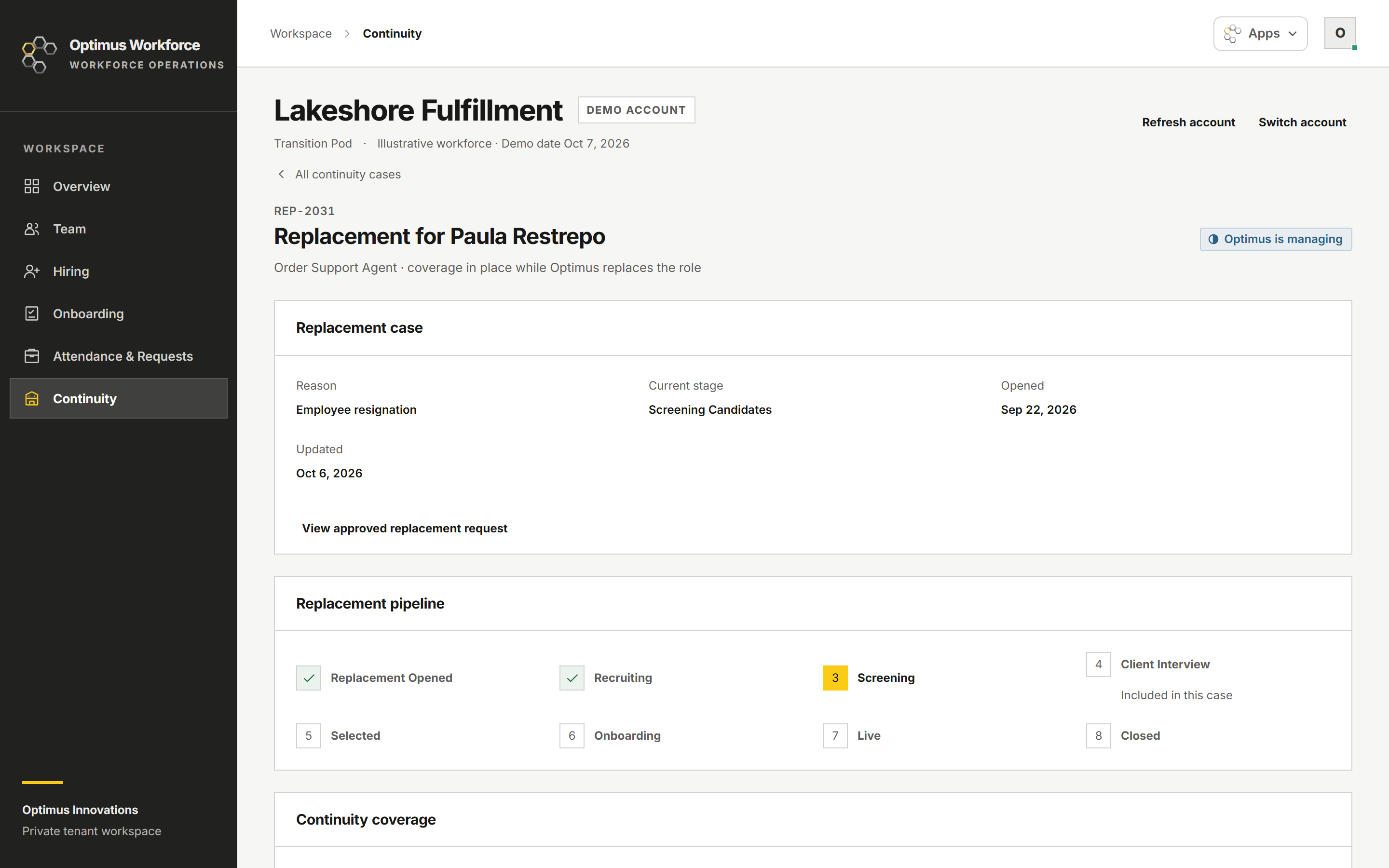Click the Optimus Workforce hexagon logo
1389x868 pixels.
tap(39, 54)
